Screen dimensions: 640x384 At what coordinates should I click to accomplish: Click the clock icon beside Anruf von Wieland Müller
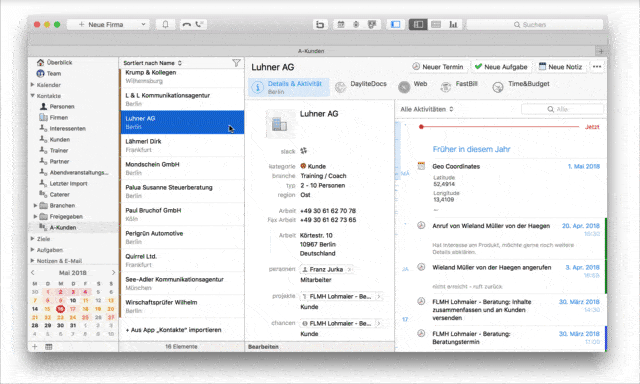(x=421, y=225)
